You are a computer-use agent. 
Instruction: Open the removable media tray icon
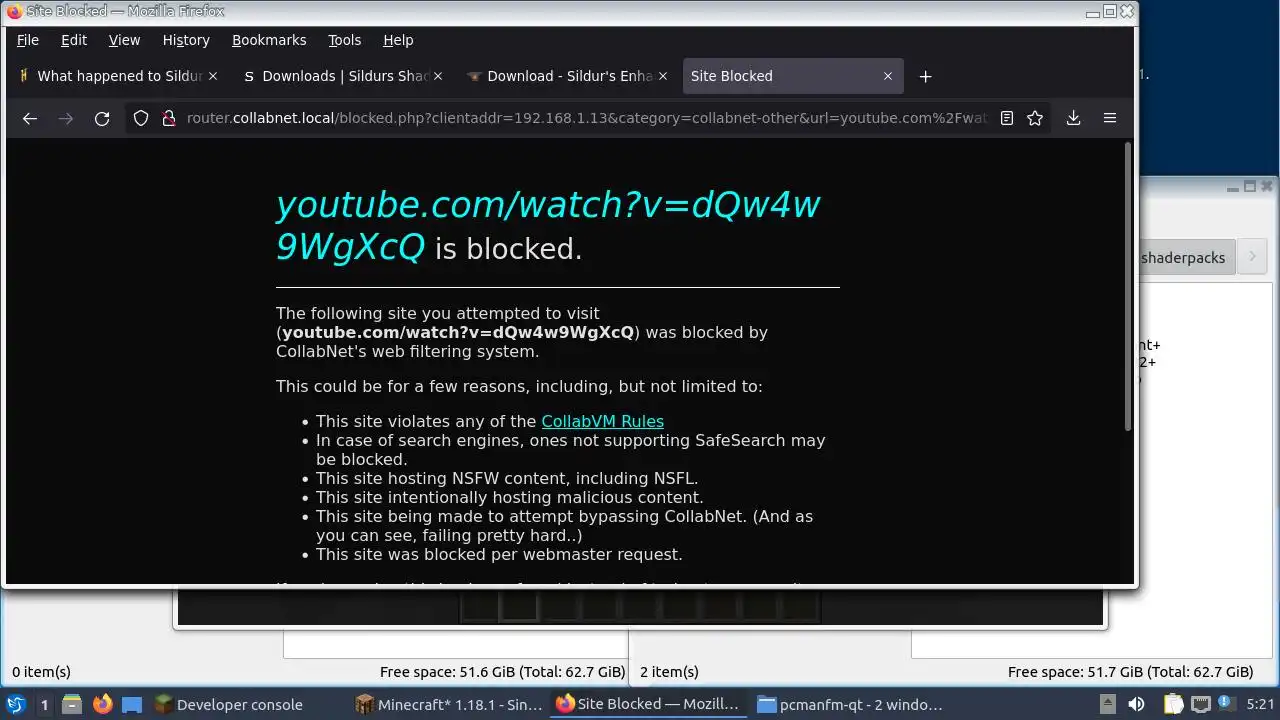1107,704
